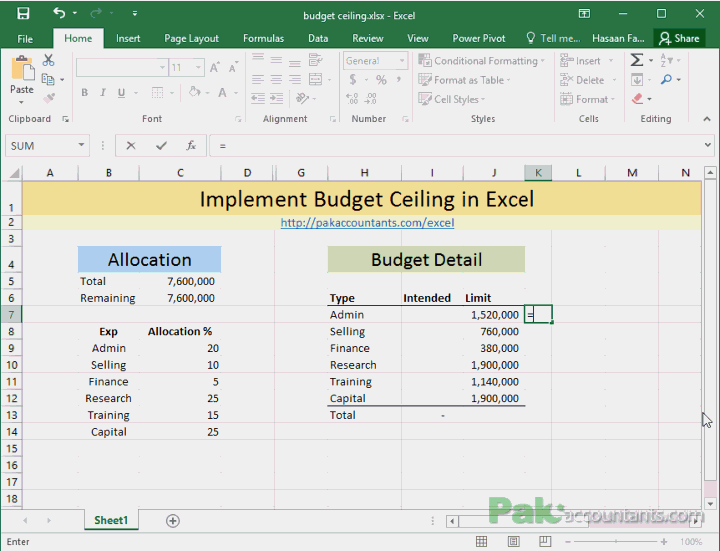720x551 pixels.
Task: Click the Increase Font Size icon
Action: [214, 68]
